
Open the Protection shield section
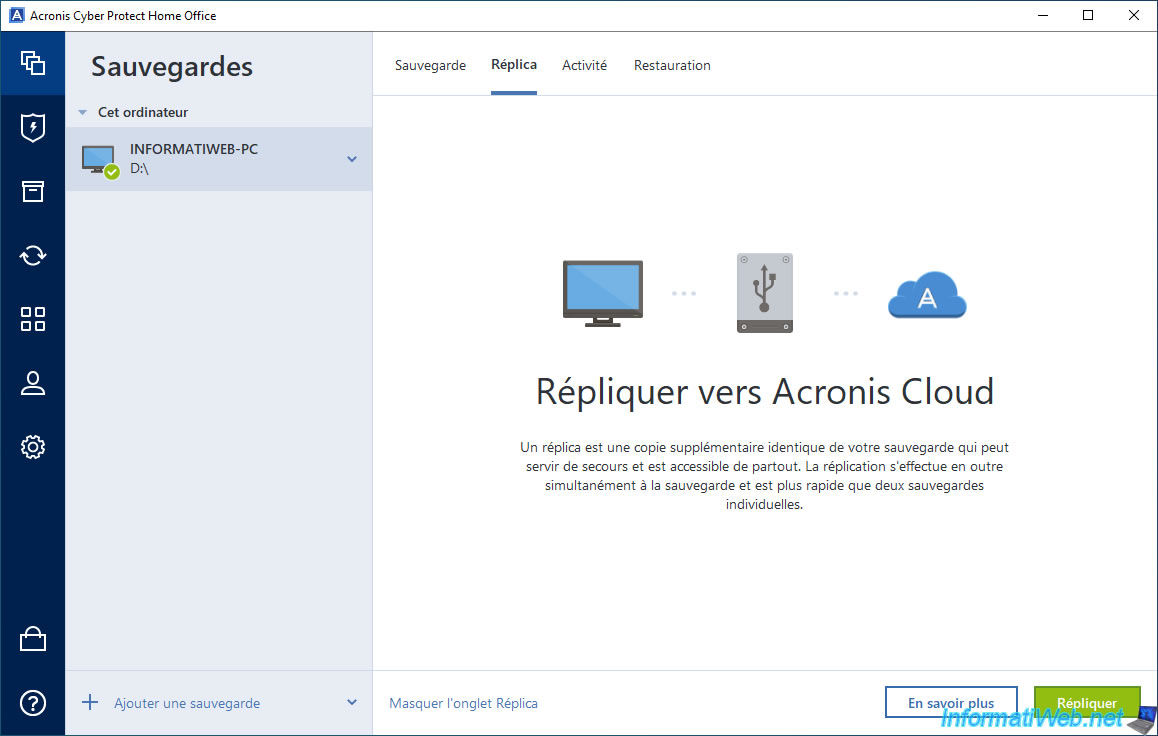click(x=32, y=127)
